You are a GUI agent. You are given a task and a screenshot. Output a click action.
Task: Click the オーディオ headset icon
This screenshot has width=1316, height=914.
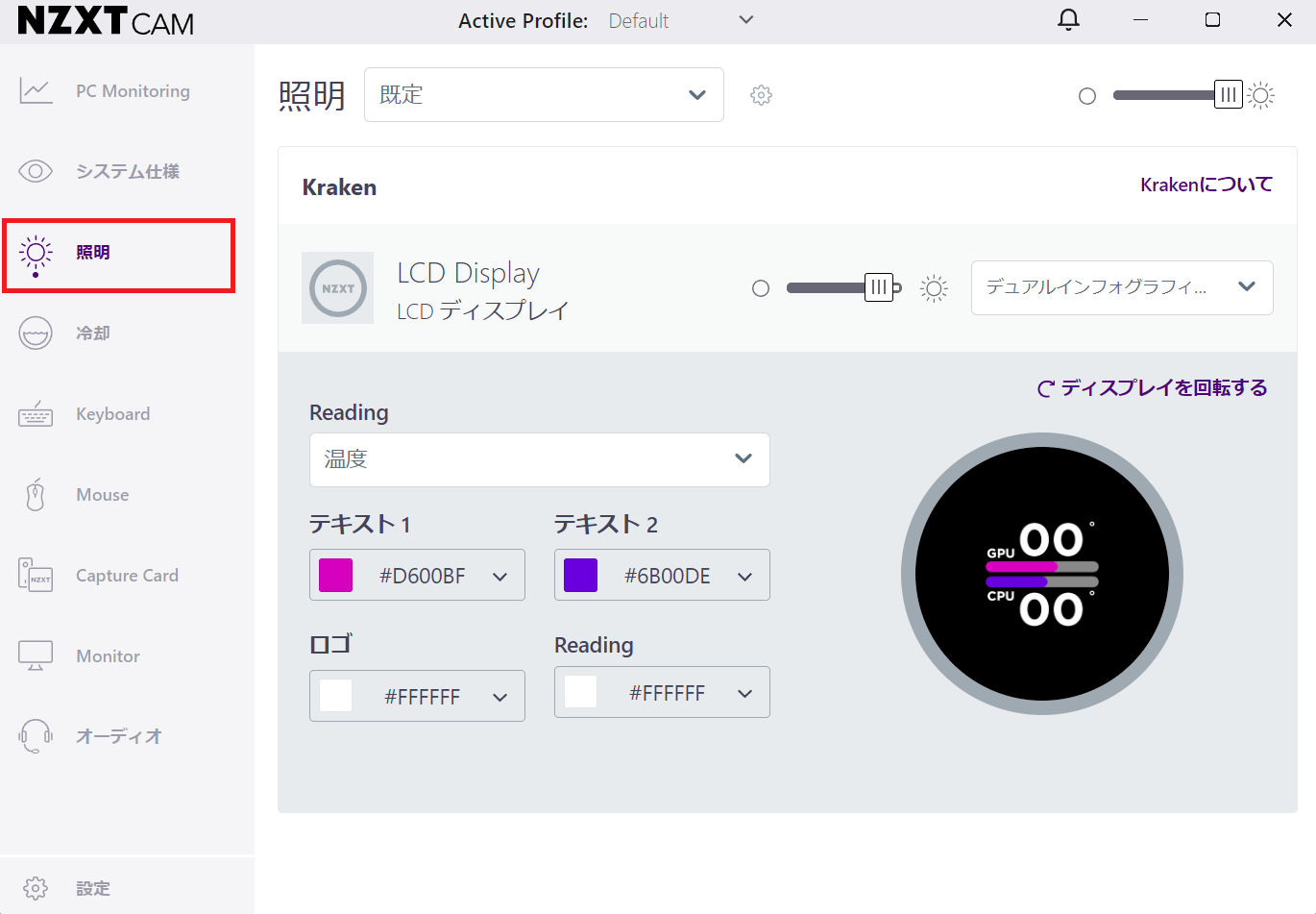pos(36,736)
